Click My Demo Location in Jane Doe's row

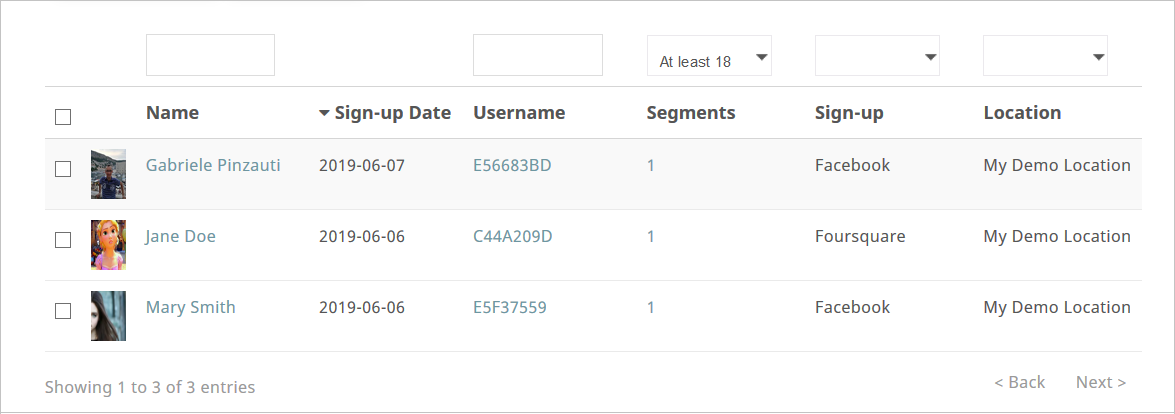1057,236
